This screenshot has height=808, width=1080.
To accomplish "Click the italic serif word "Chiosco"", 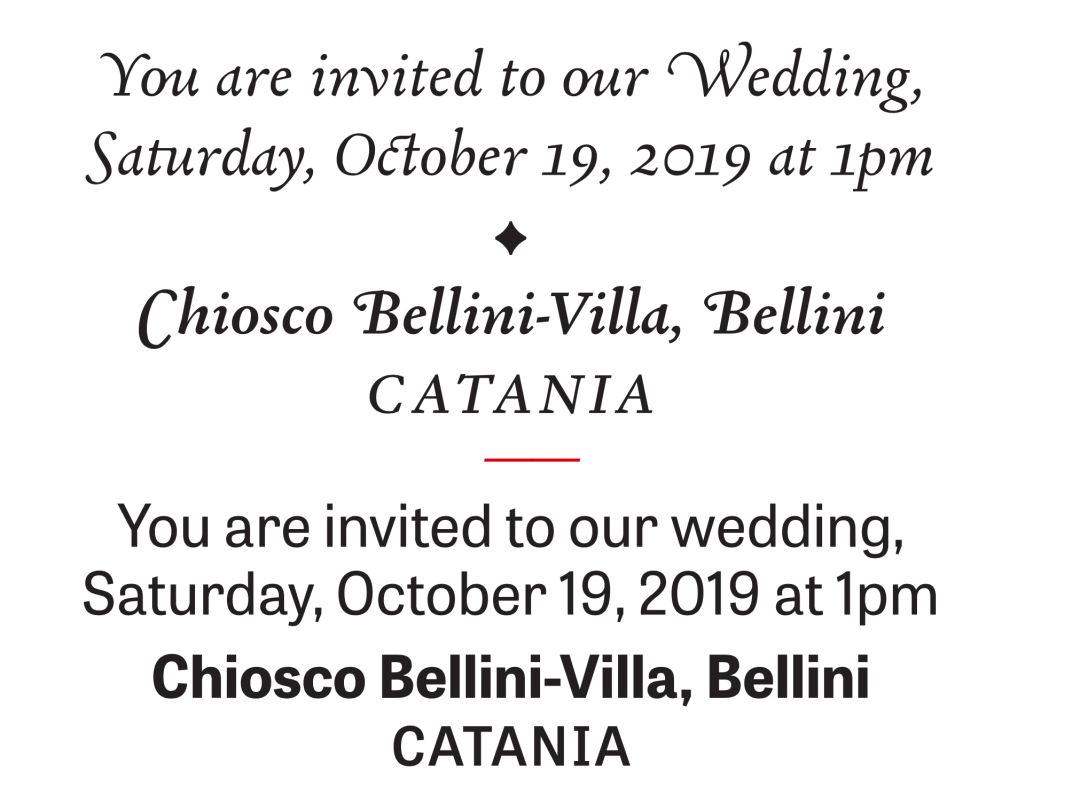I will 236,317.
